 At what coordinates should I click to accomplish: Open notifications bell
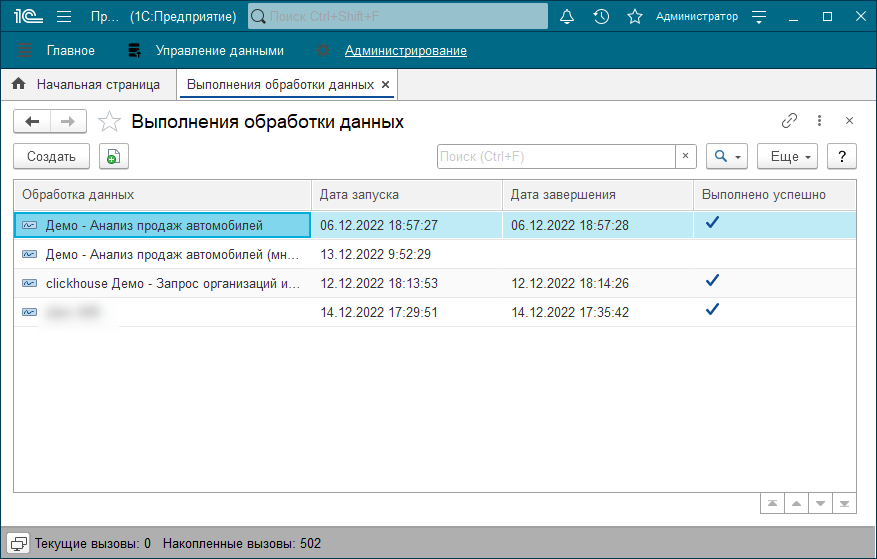coord(567,16)
